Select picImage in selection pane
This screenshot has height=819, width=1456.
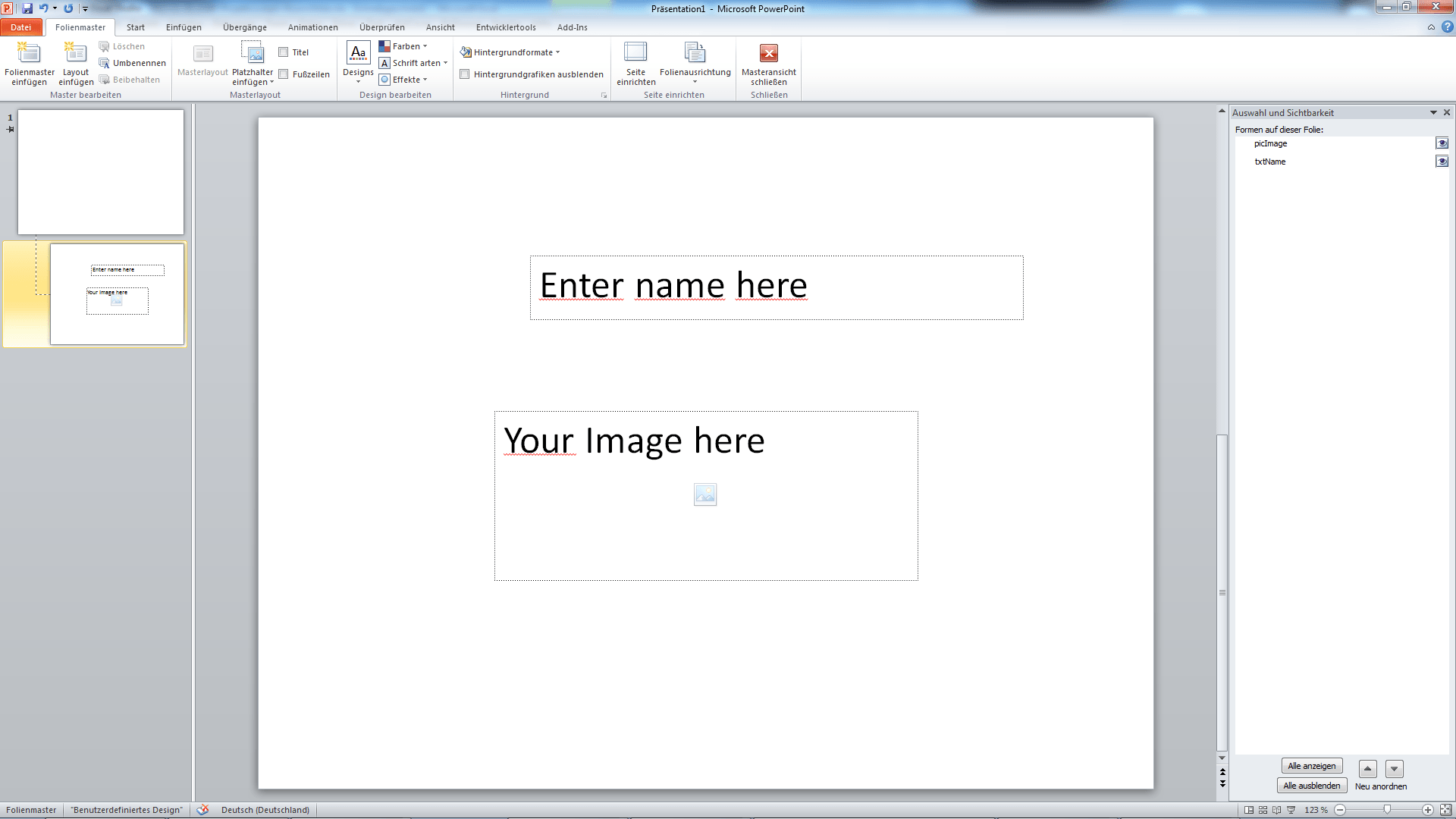coord(1270,143)
